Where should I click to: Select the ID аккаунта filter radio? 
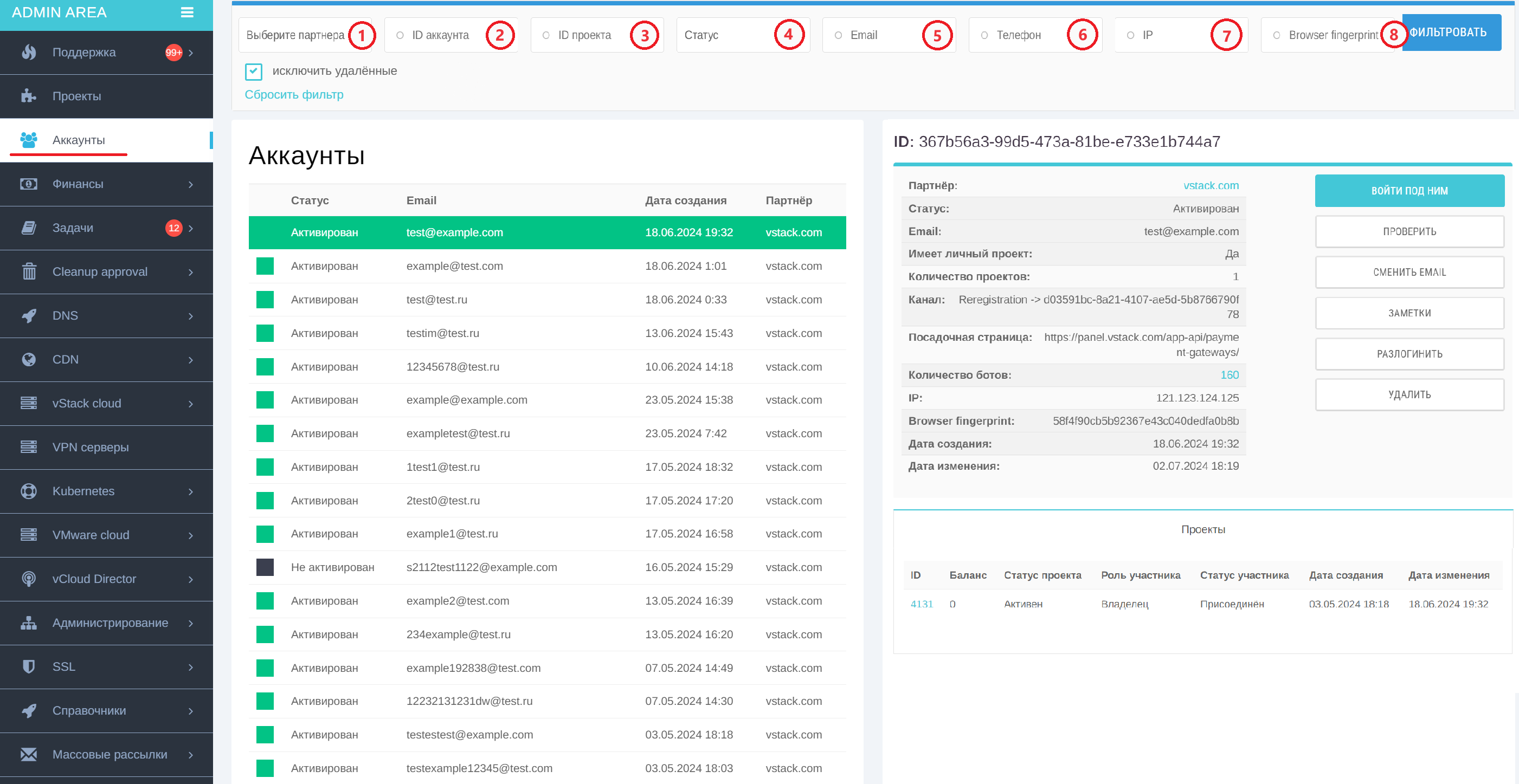click(x=400, y=35)
